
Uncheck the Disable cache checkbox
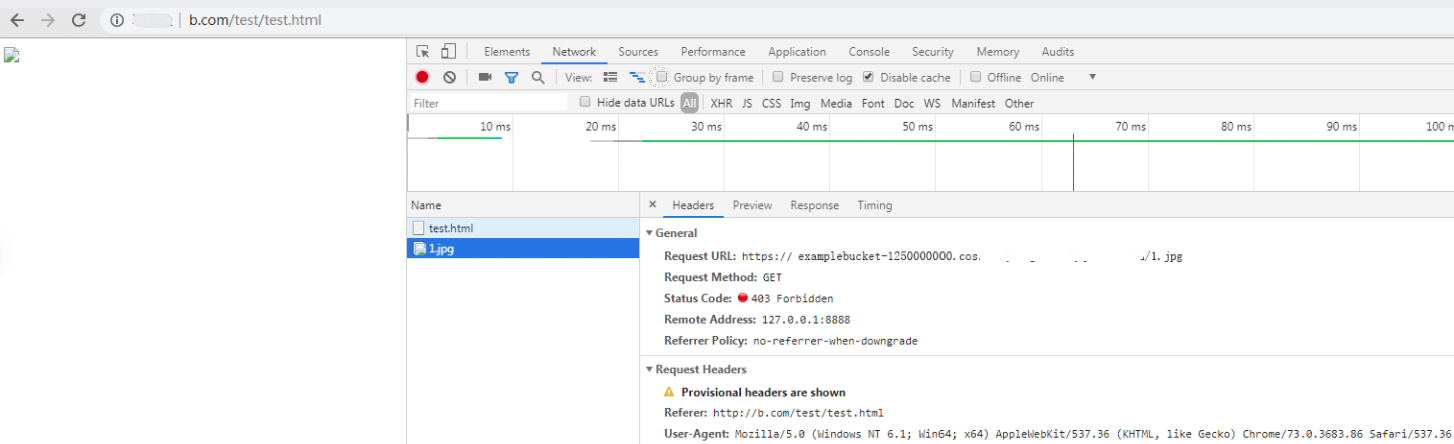click(x=868, y=77)
